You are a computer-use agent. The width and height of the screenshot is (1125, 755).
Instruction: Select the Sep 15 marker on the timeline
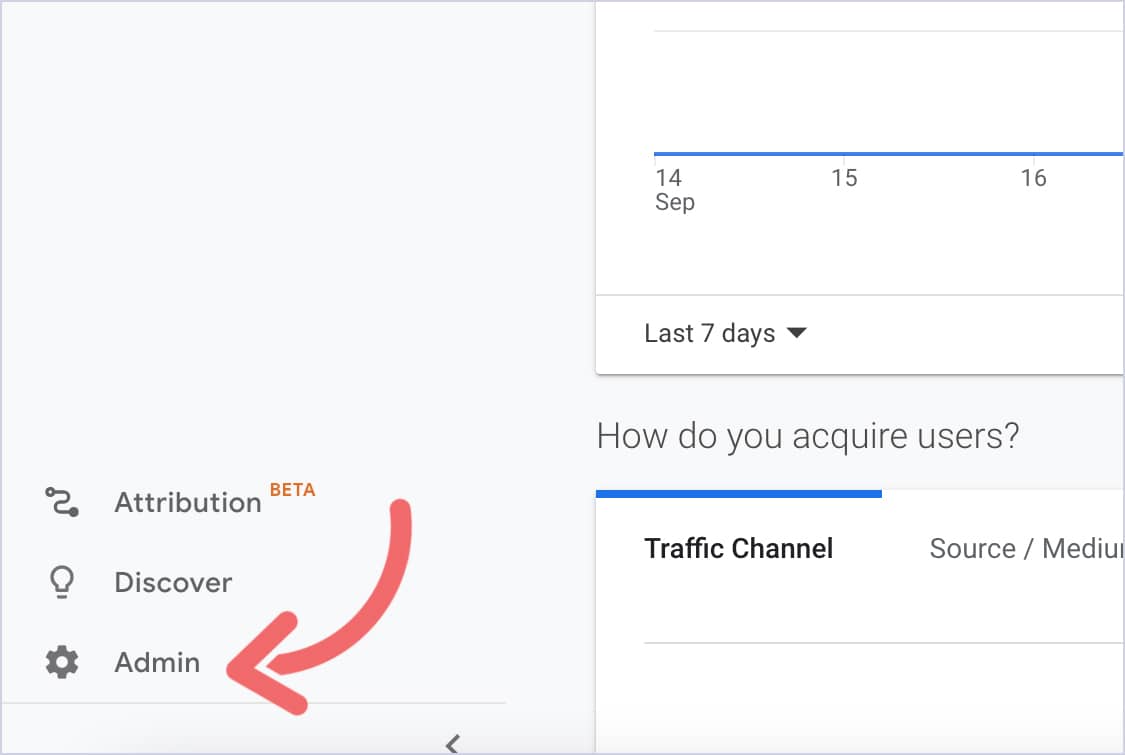click(844, 177)
